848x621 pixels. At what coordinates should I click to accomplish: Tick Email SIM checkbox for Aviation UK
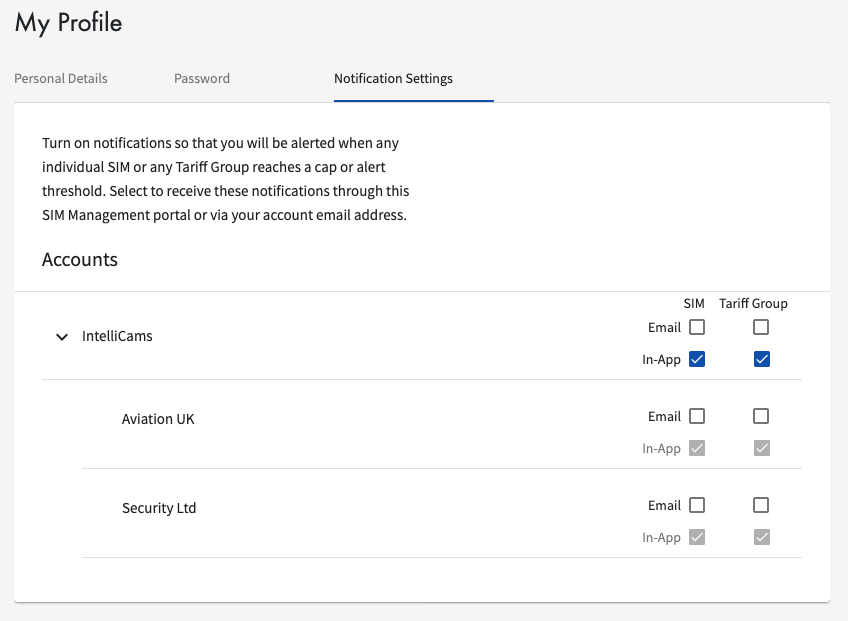tap(697, 416)
